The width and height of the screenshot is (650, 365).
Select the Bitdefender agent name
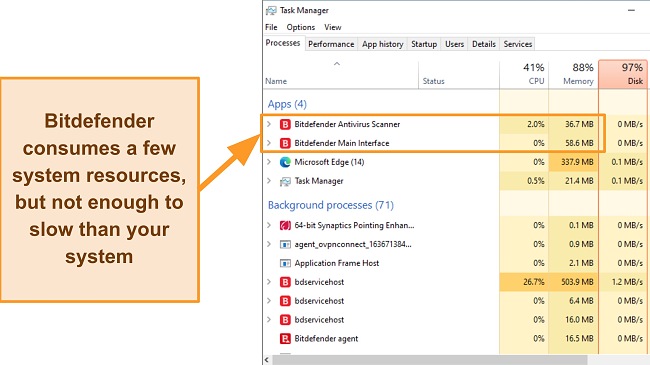click(326, 338)
